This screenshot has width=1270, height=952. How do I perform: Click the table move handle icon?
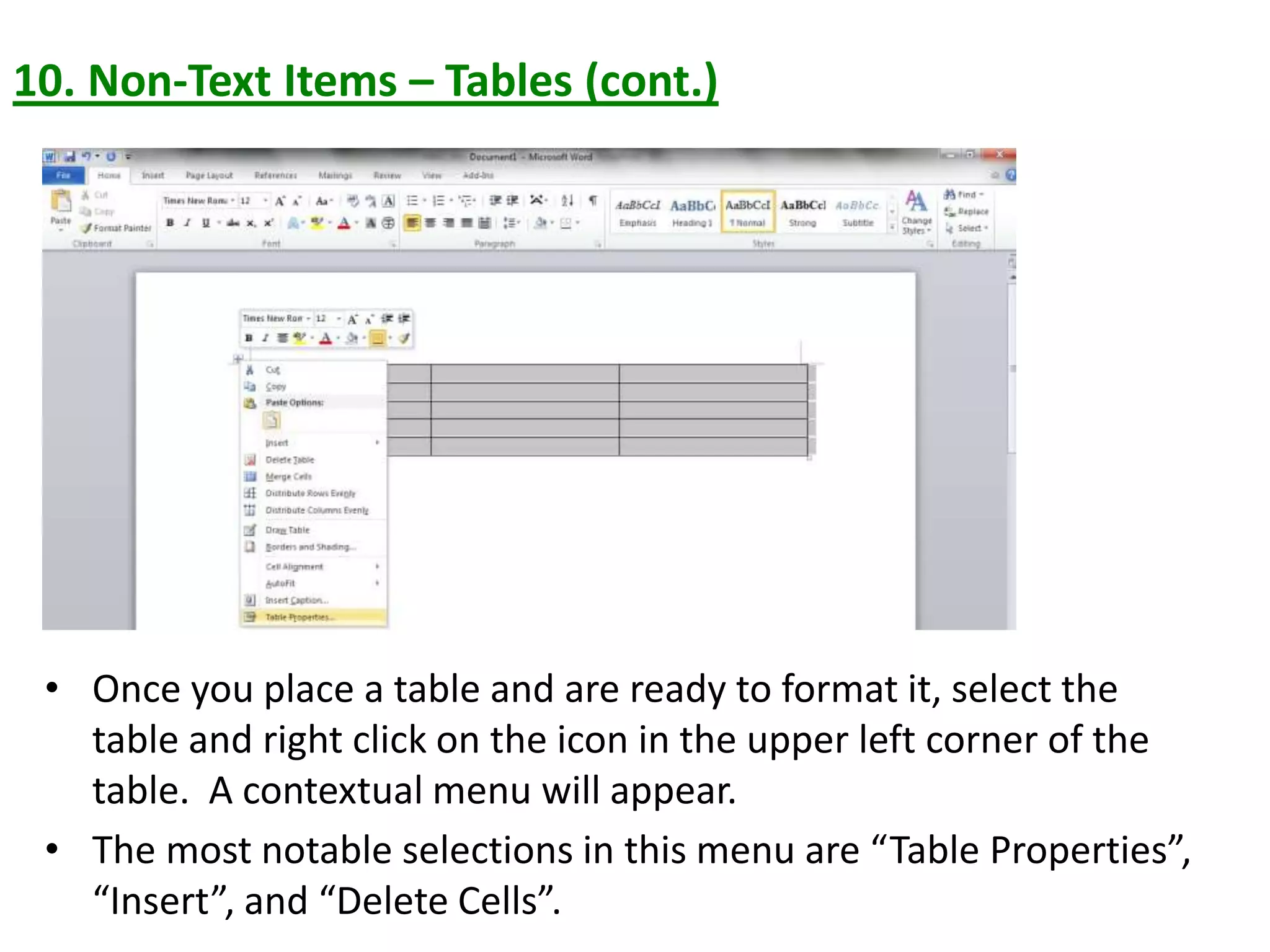click(238, 359)
